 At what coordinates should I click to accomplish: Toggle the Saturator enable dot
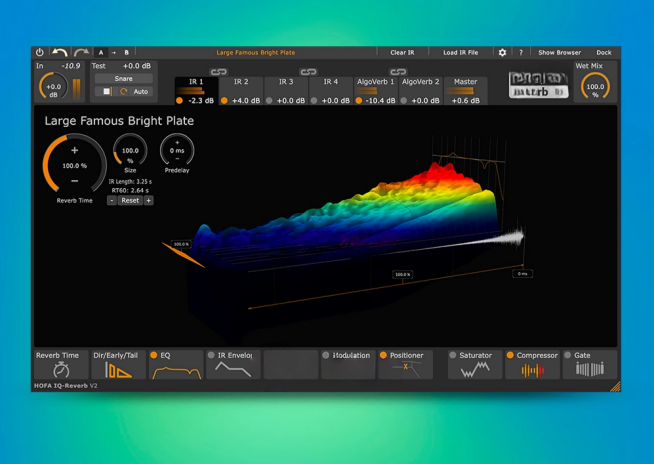pyautogui.click(x=453, y=355)
